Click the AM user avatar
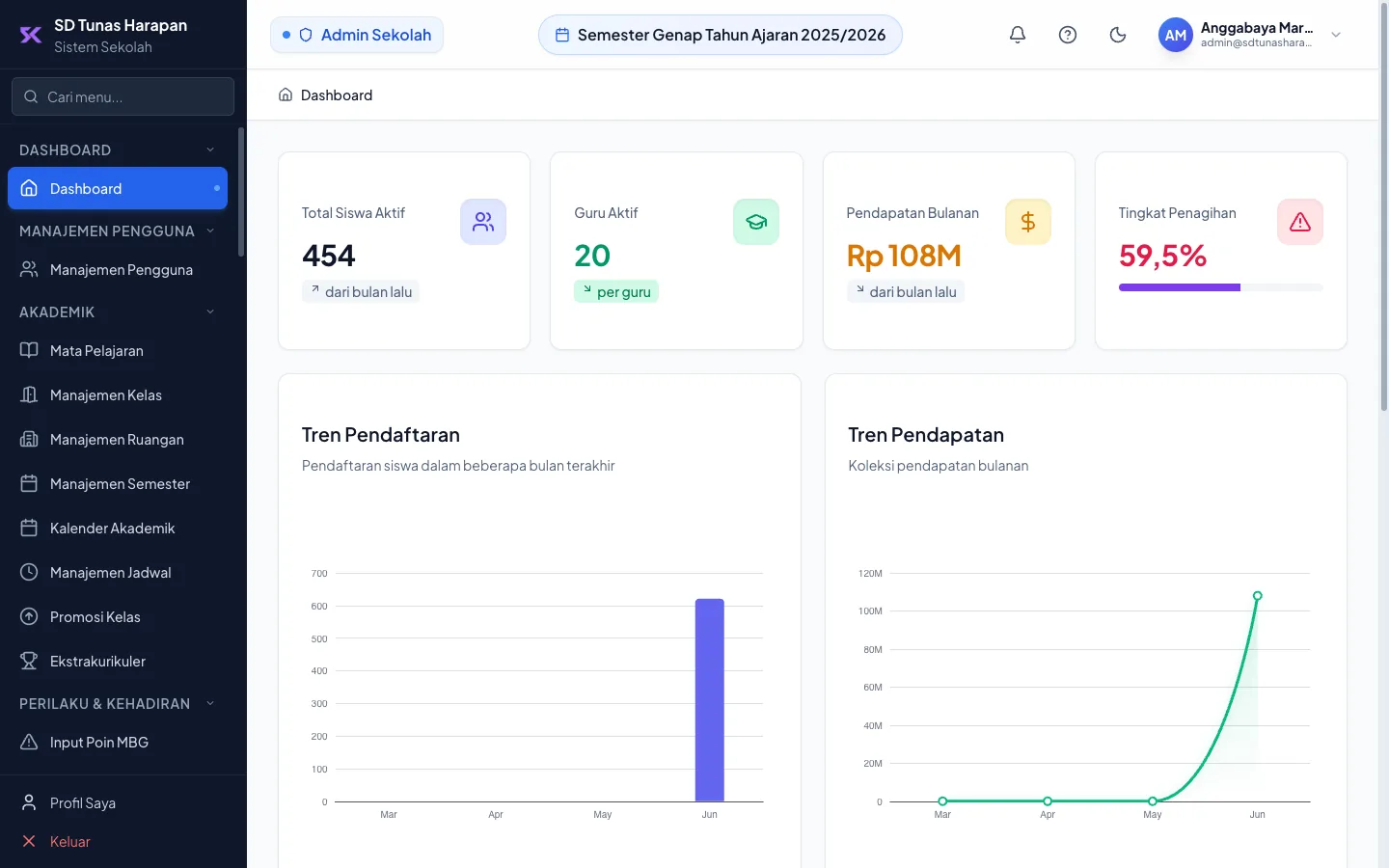Viewport: 1389px width, 868px height. tap(1176, 35)
